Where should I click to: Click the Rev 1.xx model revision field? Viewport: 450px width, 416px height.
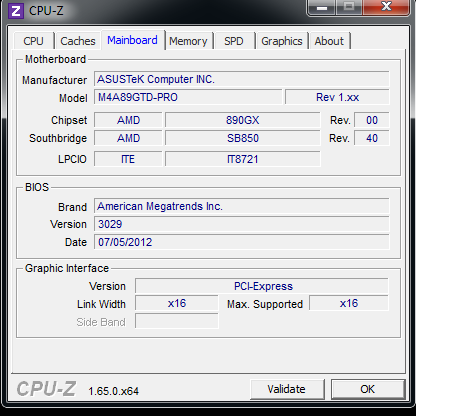[337, 97]
